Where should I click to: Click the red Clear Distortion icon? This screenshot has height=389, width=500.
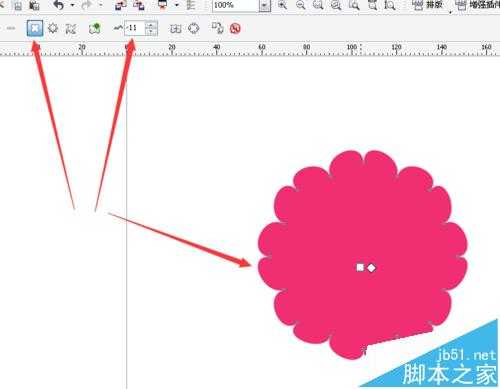(235, 29)
